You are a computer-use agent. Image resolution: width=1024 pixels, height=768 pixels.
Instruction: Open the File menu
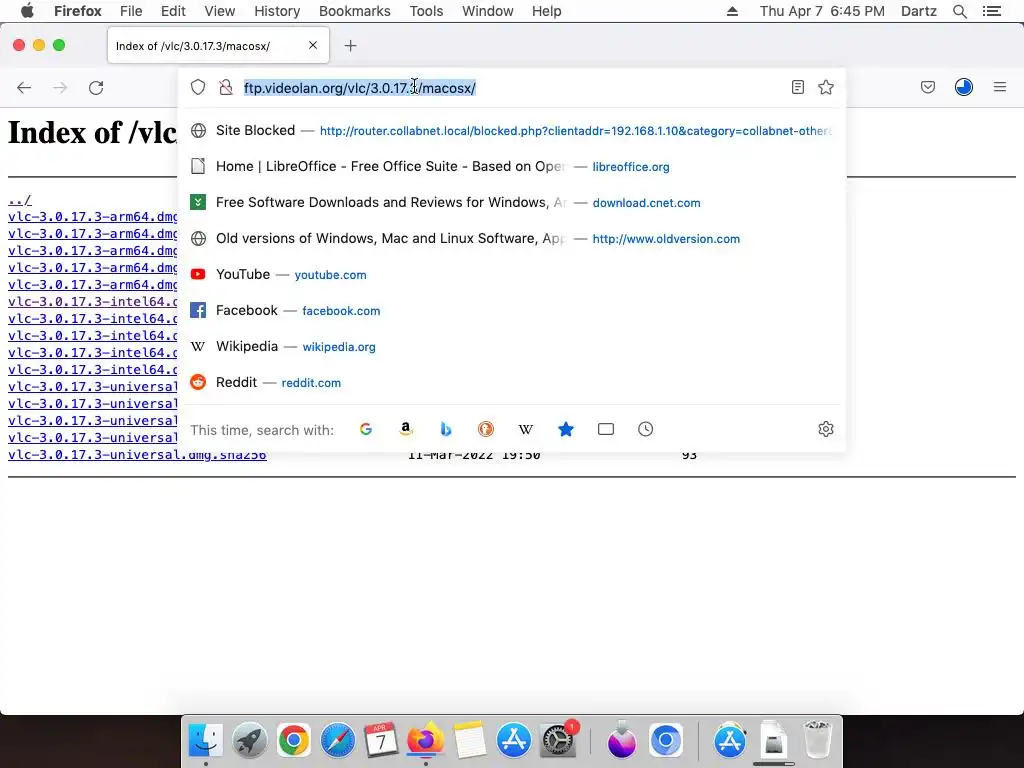click(x=131, y=11)
